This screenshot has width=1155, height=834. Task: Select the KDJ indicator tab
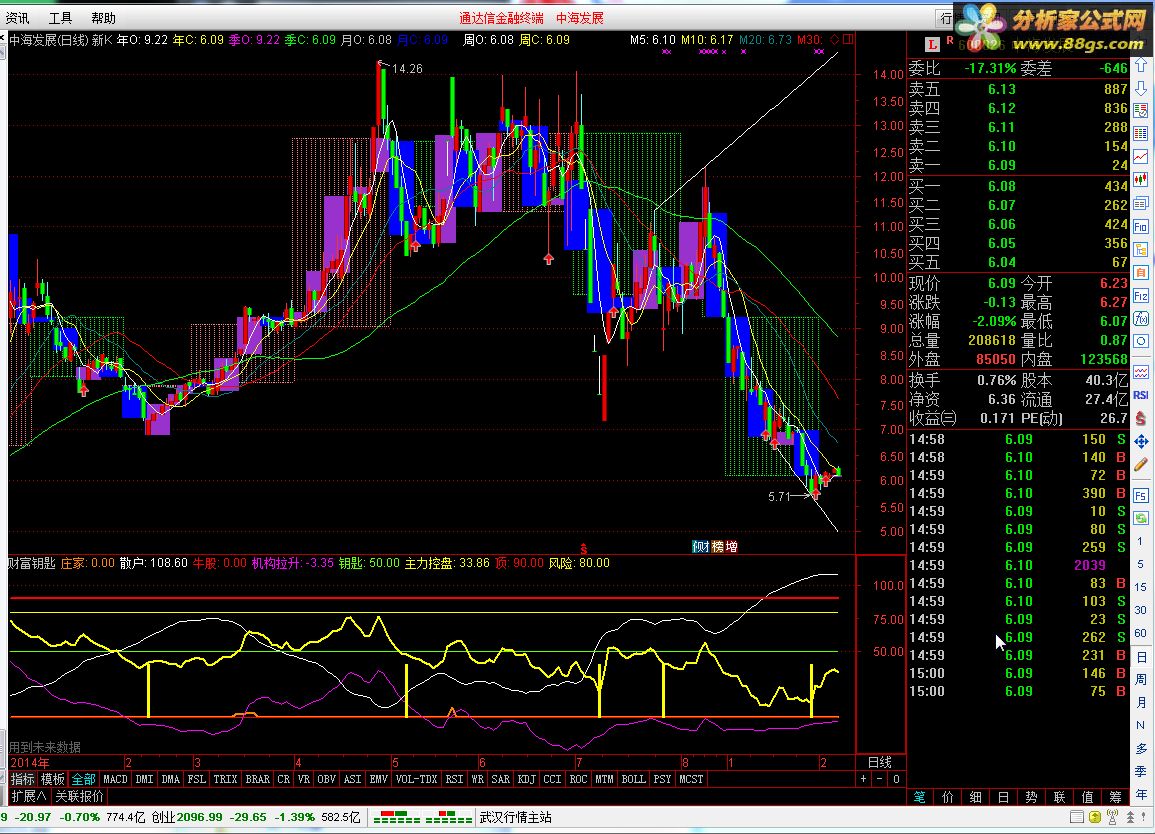coord(527,779)
